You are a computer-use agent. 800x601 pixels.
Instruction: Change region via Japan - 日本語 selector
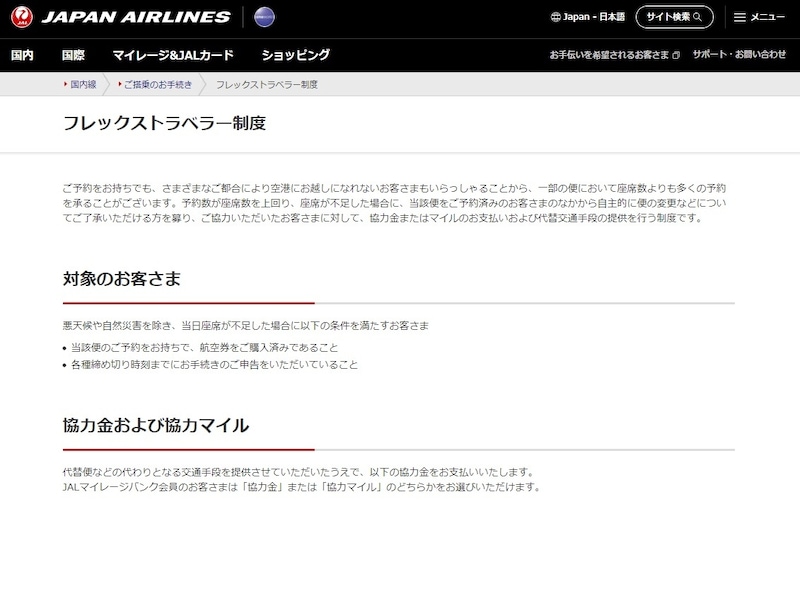[588, 17]
